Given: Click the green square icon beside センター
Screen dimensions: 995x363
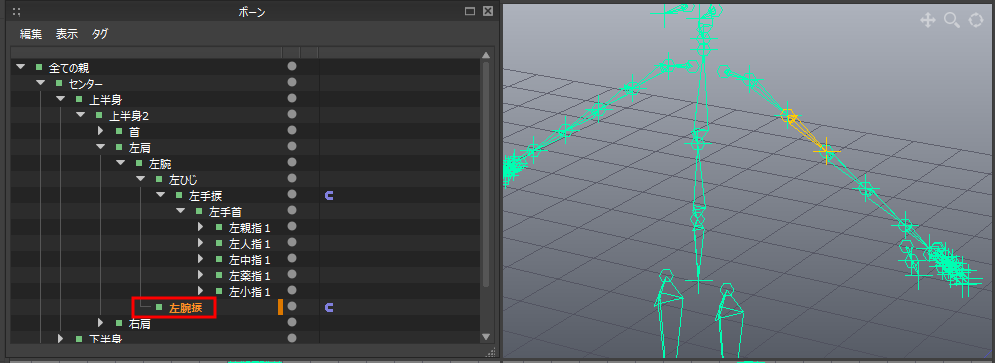Looking at the screenshot, I should pos(59,83).
